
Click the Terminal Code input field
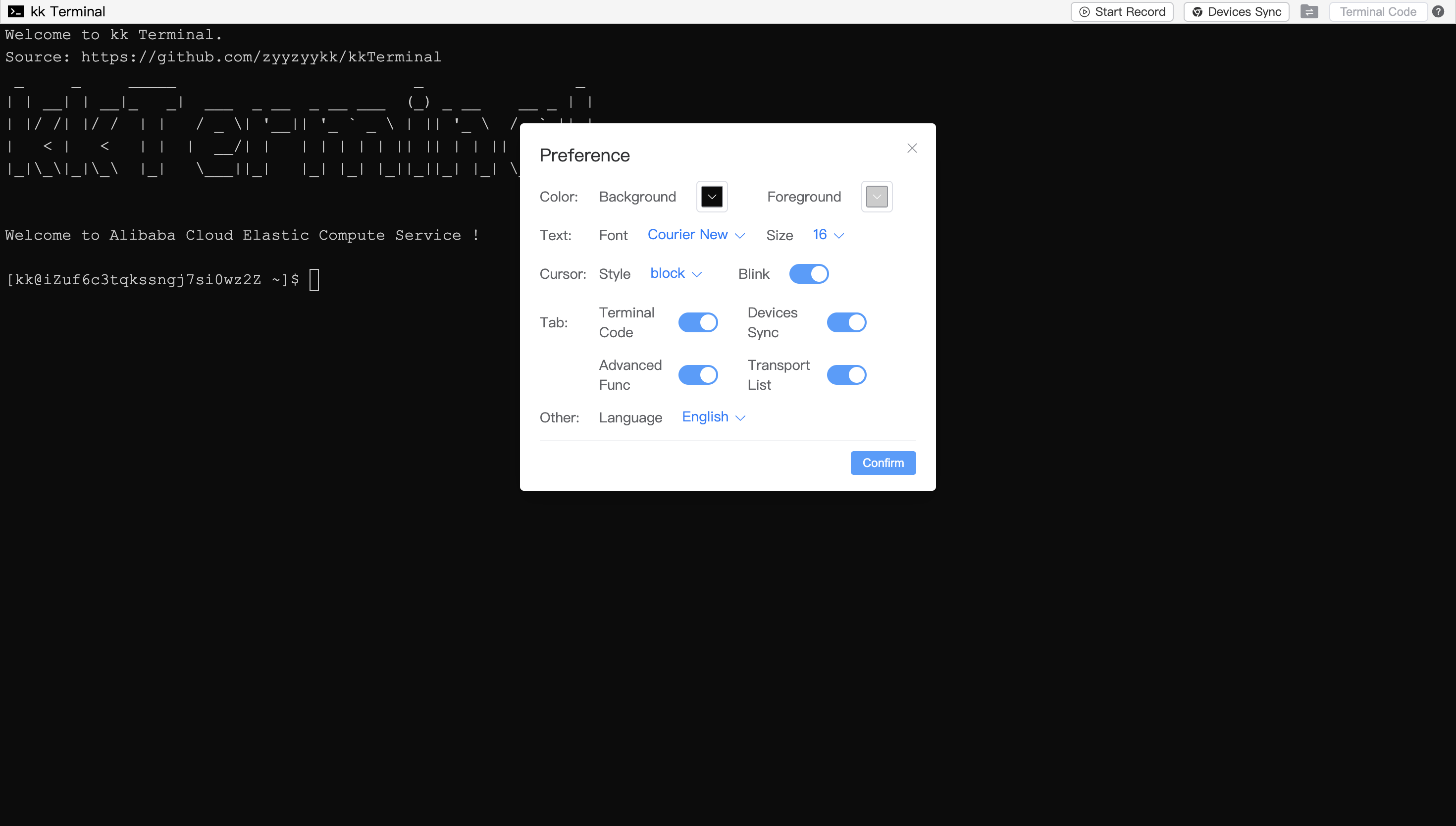pos(1377,12)
